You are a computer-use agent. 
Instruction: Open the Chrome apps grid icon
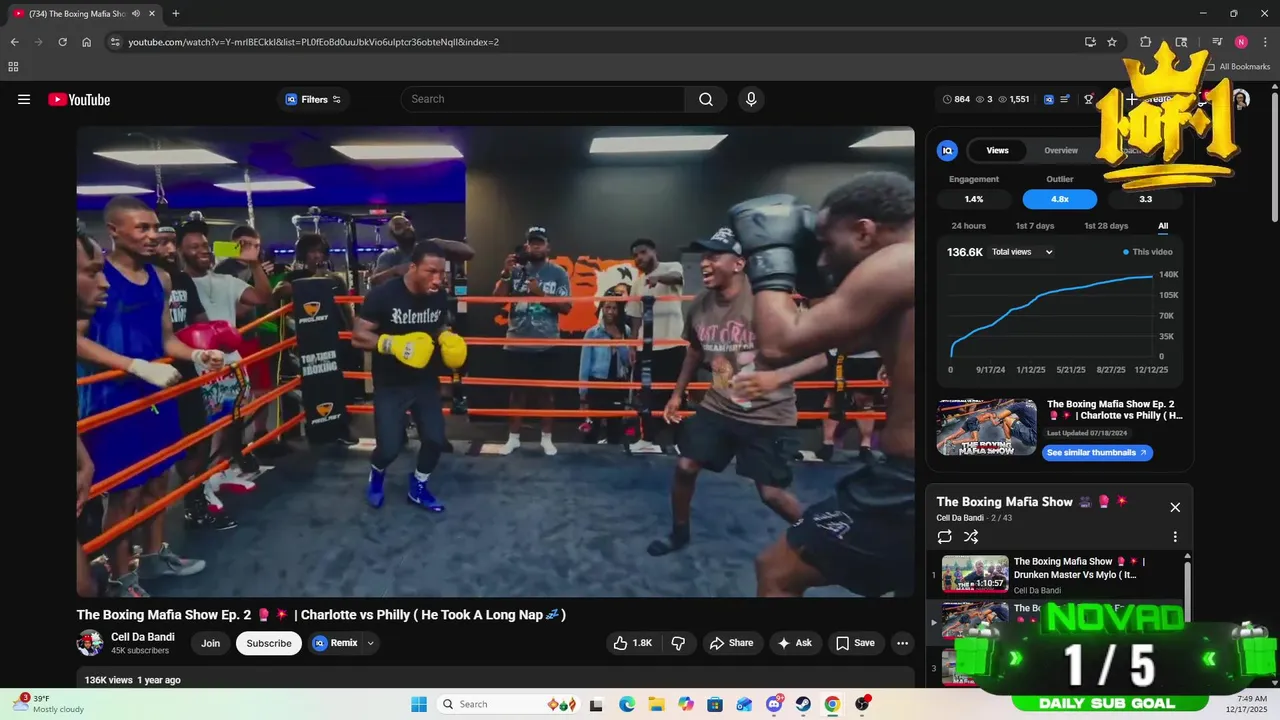pyautogui.click(x=13, y=67)
